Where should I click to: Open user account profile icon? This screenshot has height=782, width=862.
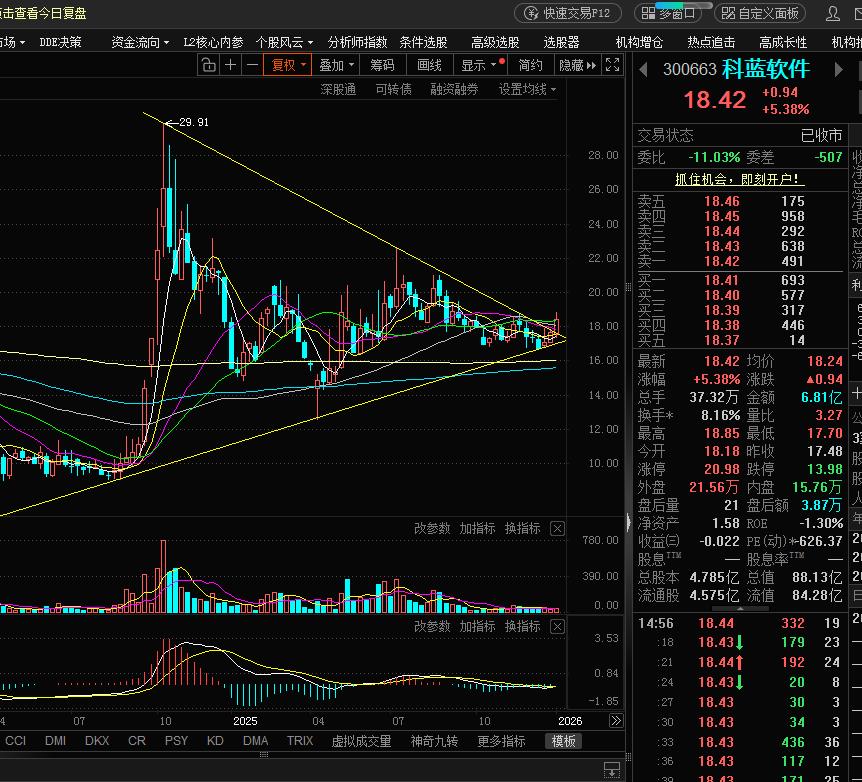tap(833, 13)
